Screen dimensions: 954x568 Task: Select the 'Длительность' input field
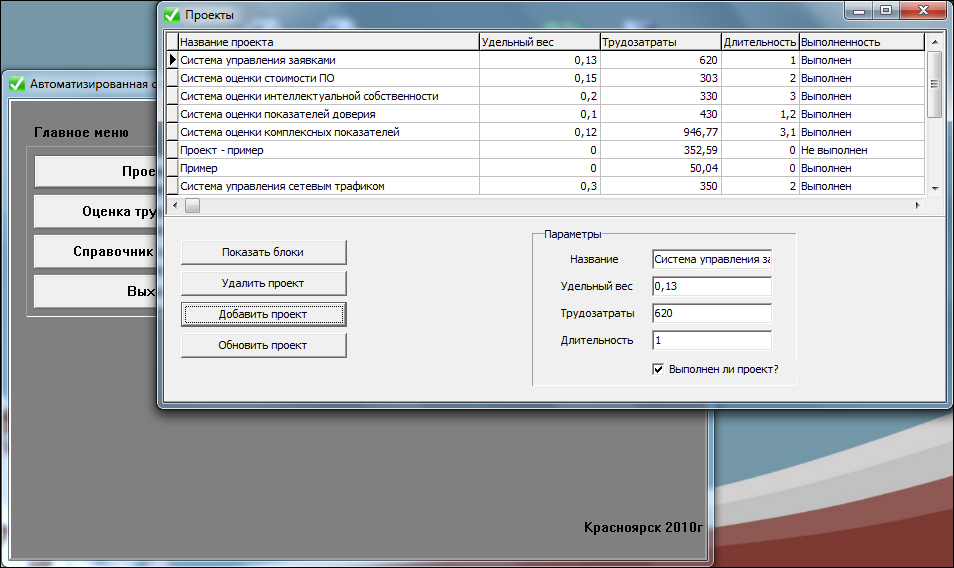(x=710, y=341)
